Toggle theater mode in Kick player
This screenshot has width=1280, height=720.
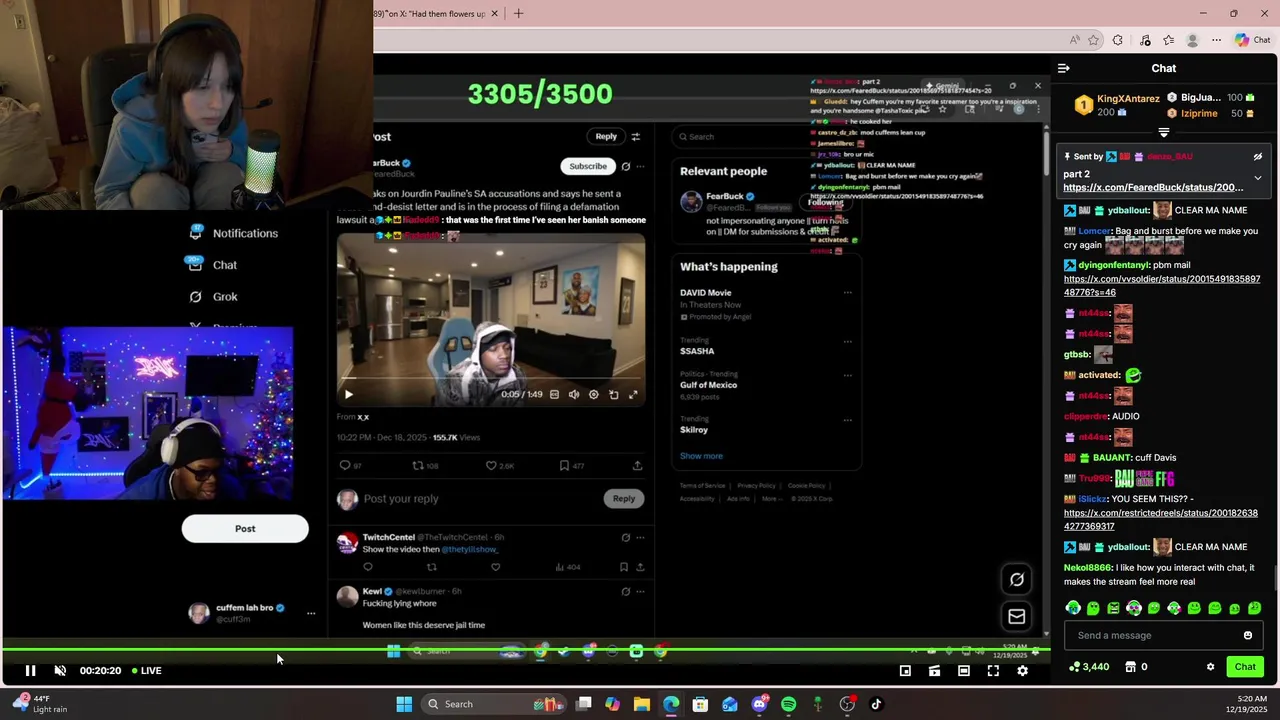963,671
